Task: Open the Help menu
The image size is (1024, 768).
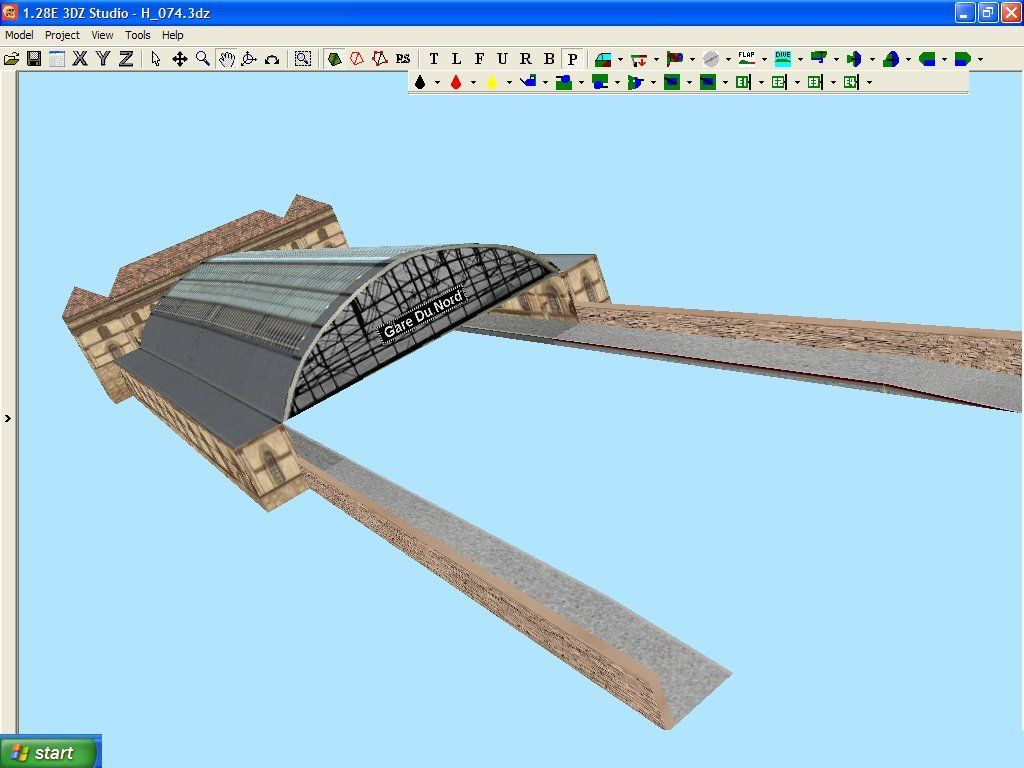Action: (x=172, y=35)
